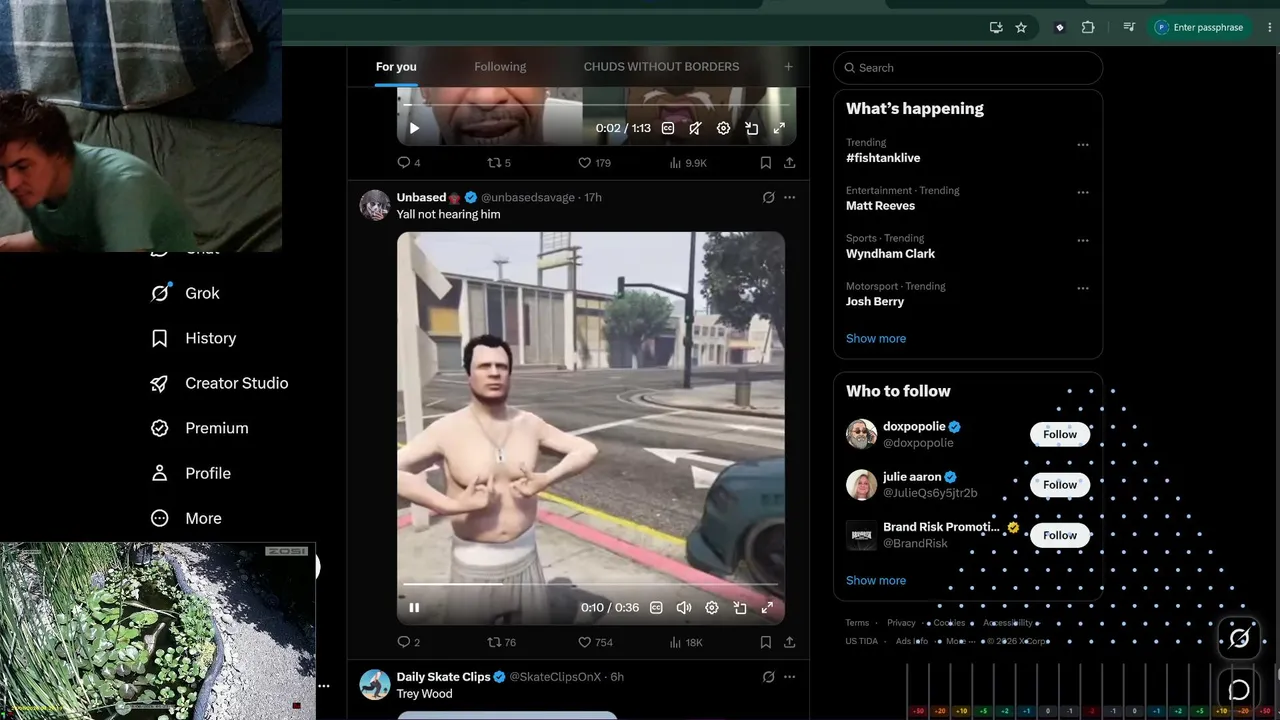This screenshot has width=1280, height=720.
Task: Open the floating messages chat button
Action: coord(1239,690)
